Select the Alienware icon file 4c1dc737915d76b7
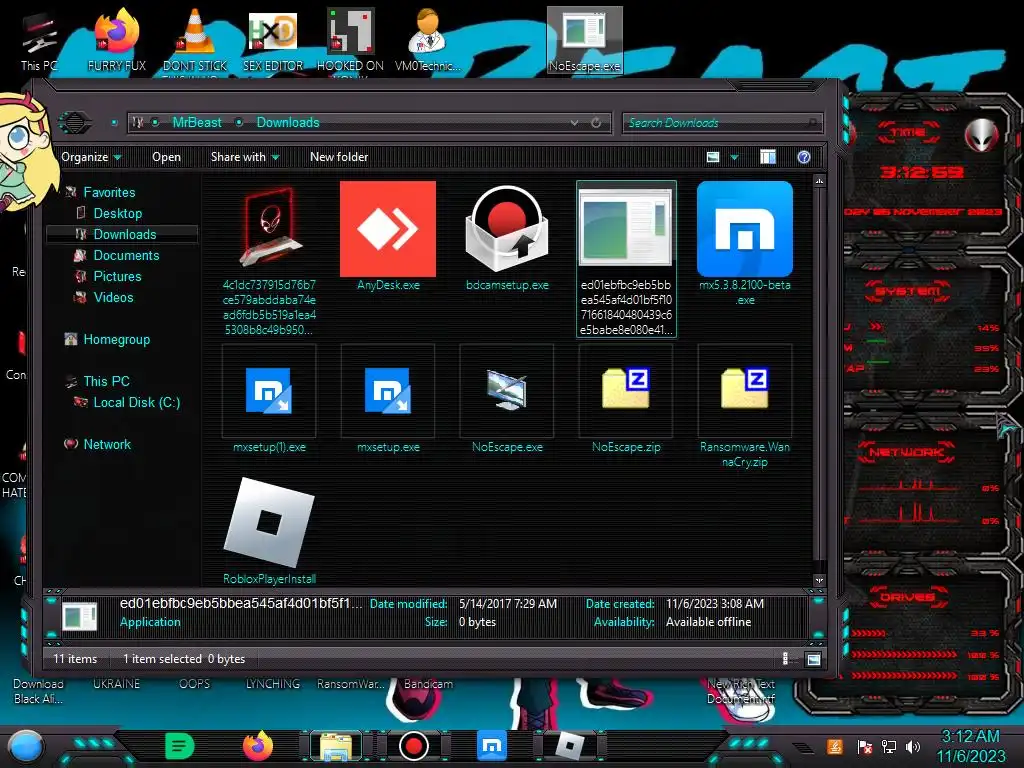 269,227
